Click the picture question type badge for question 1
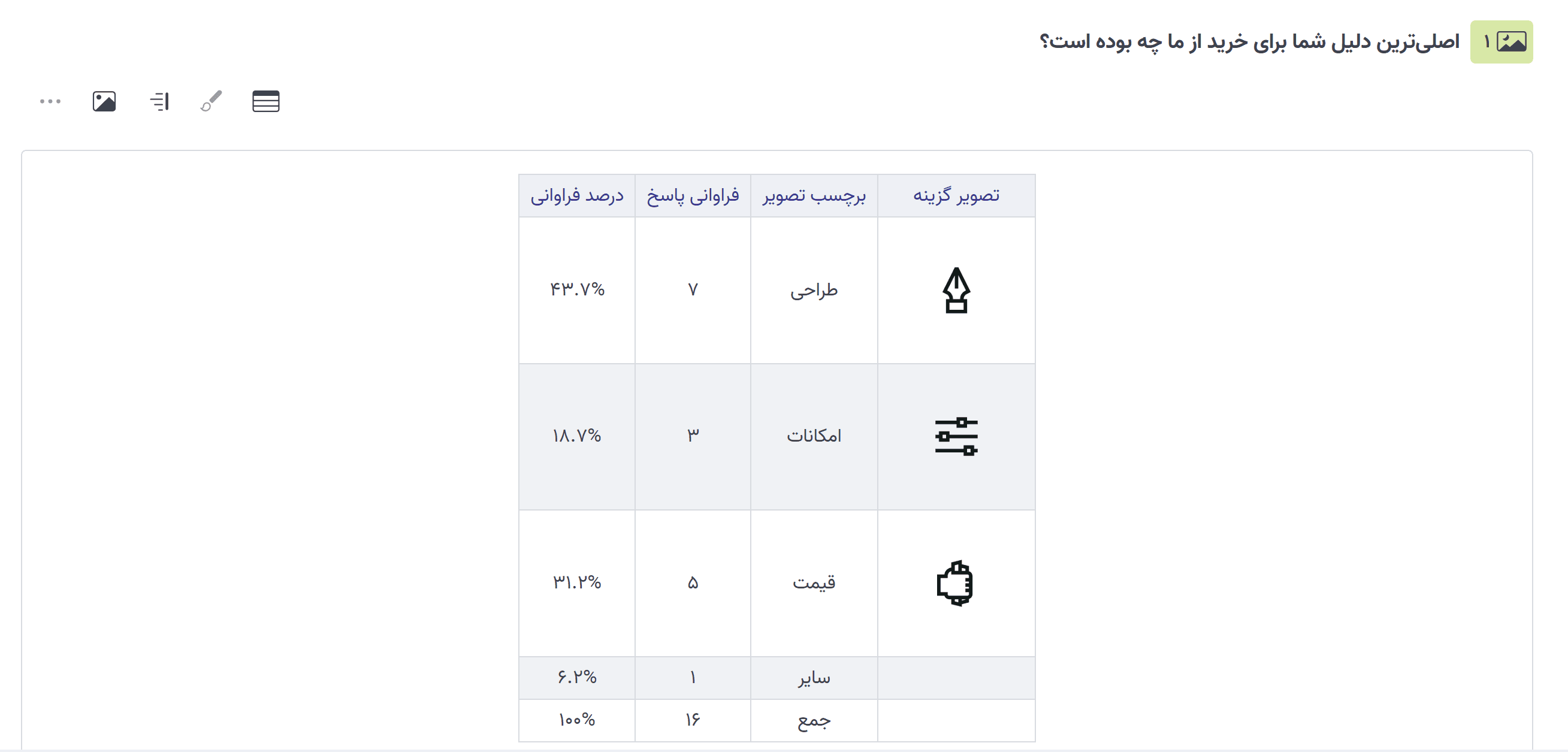 tap(1501, 41)
